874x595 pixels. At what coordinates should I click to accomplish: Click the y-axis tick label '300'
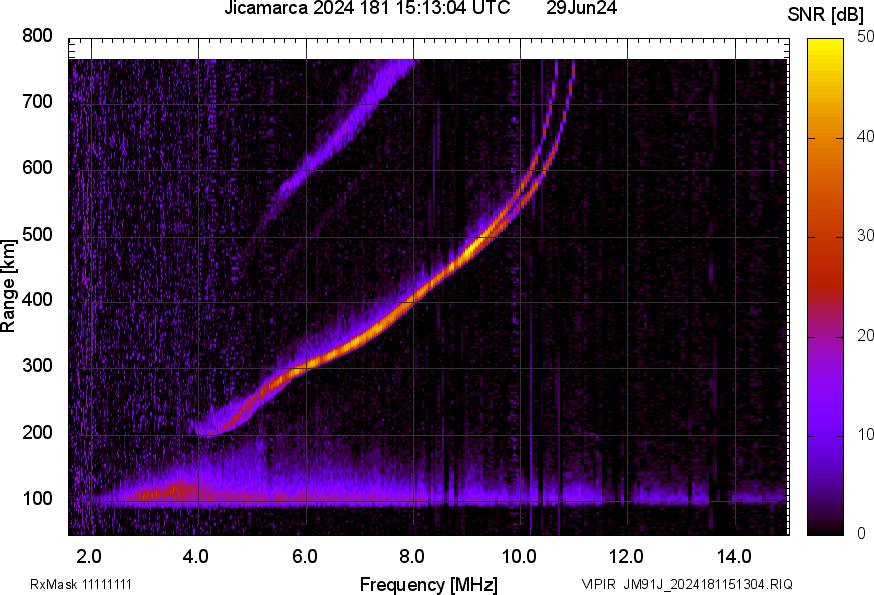[x=37, y=366]
